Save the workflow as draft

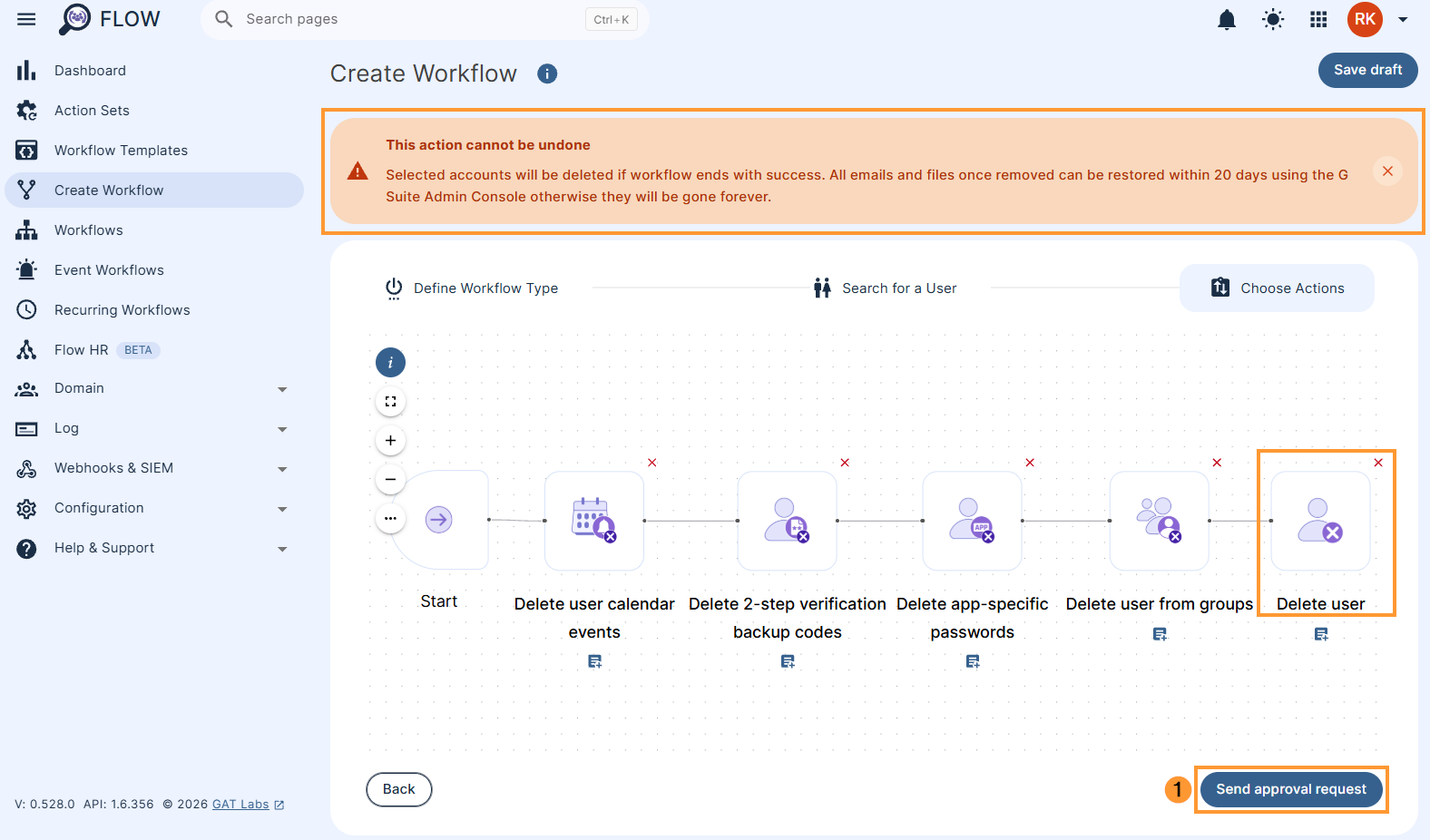point(1367,70)
